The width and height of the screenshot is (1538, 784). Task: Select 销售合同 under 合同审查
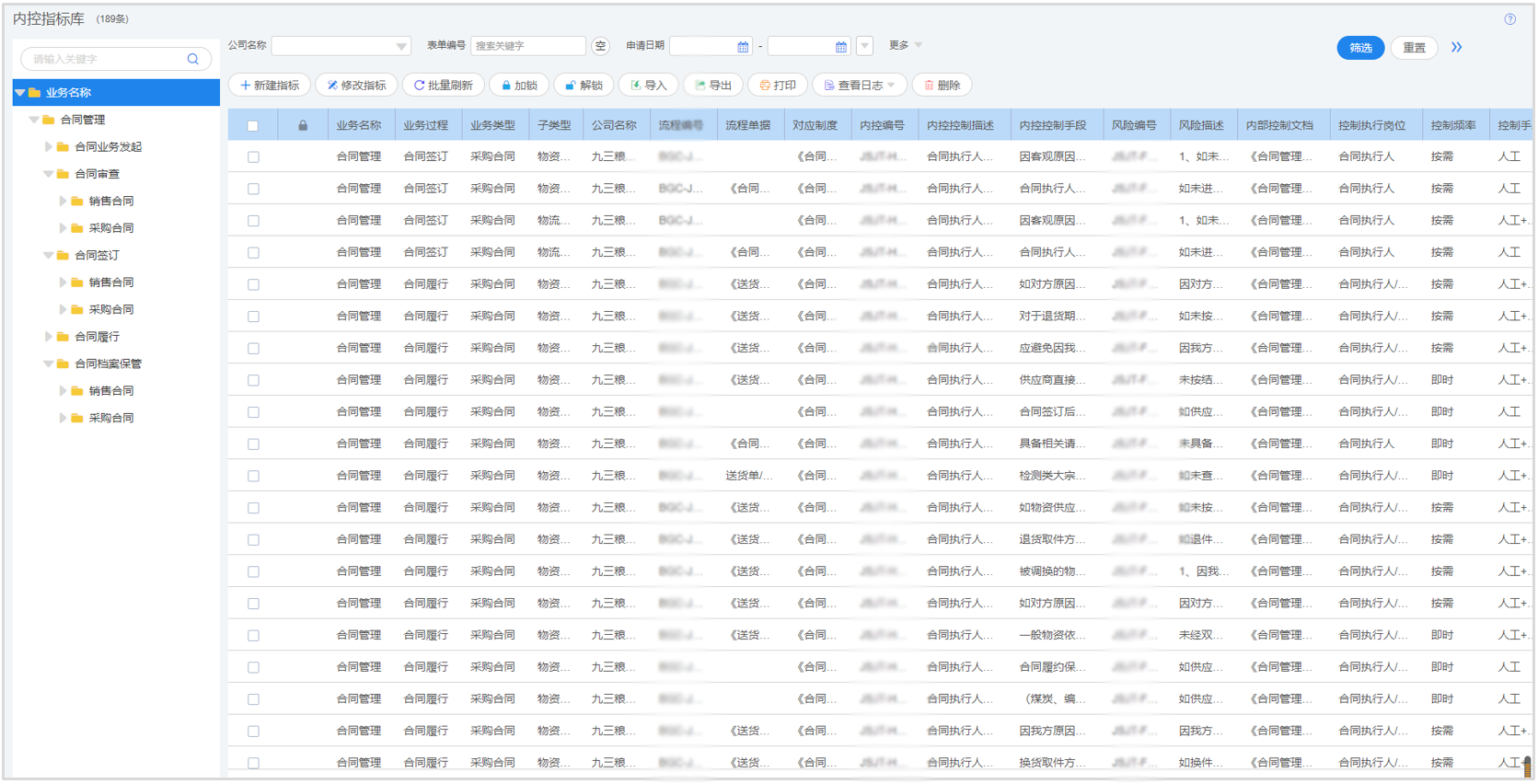111,202
